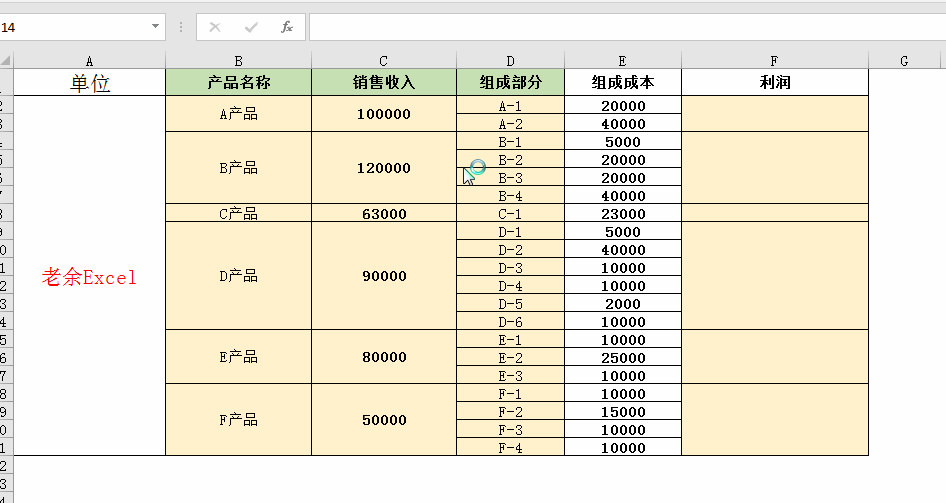The height and width of the screenshot is (503, 946).
Task: Open the Name Box dropdown arrow
Action: point(155,27)
